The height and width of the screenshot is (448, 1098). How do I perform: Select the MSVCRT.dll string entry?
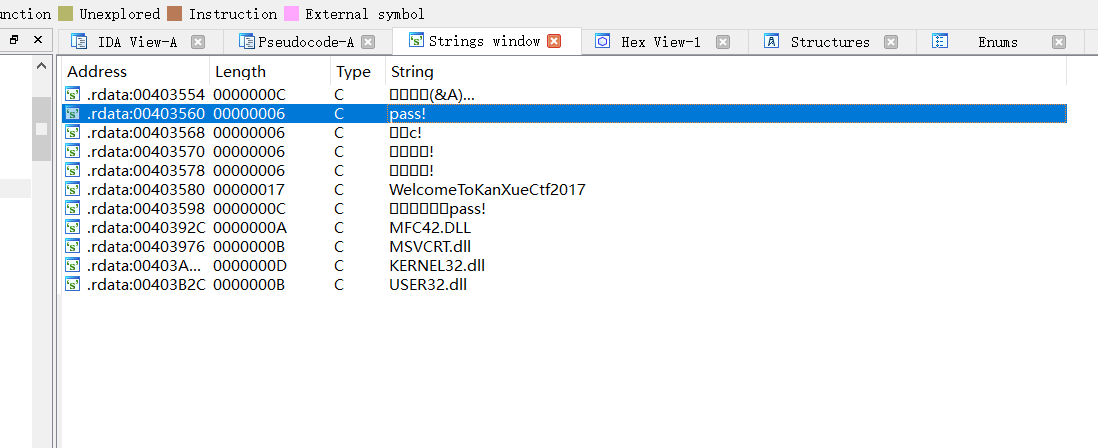click(x=430, y=246)
